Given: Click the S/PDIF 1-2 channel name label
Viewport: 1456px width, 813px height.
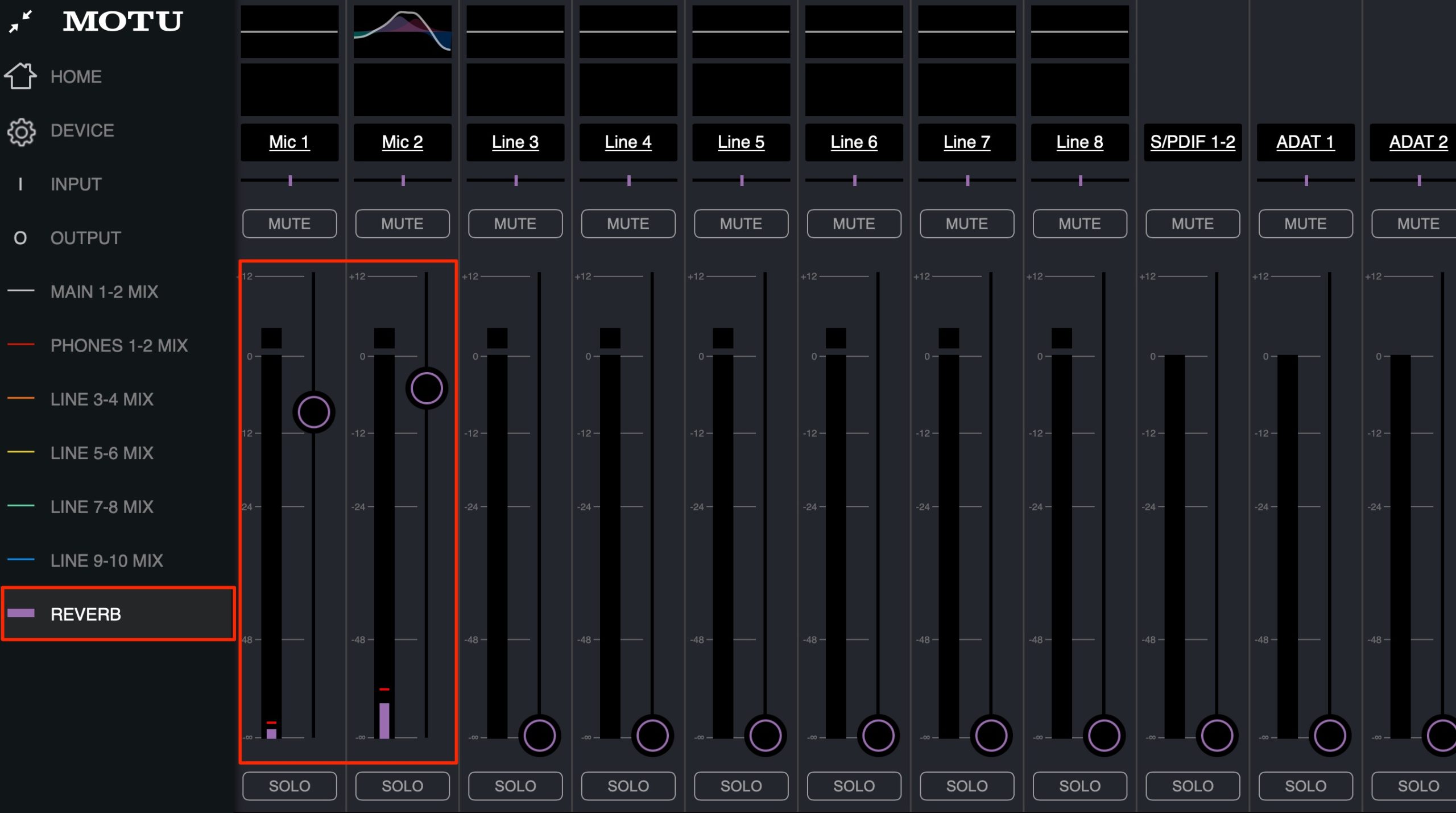Looking at the screenshot, I should coord(1193,142).
